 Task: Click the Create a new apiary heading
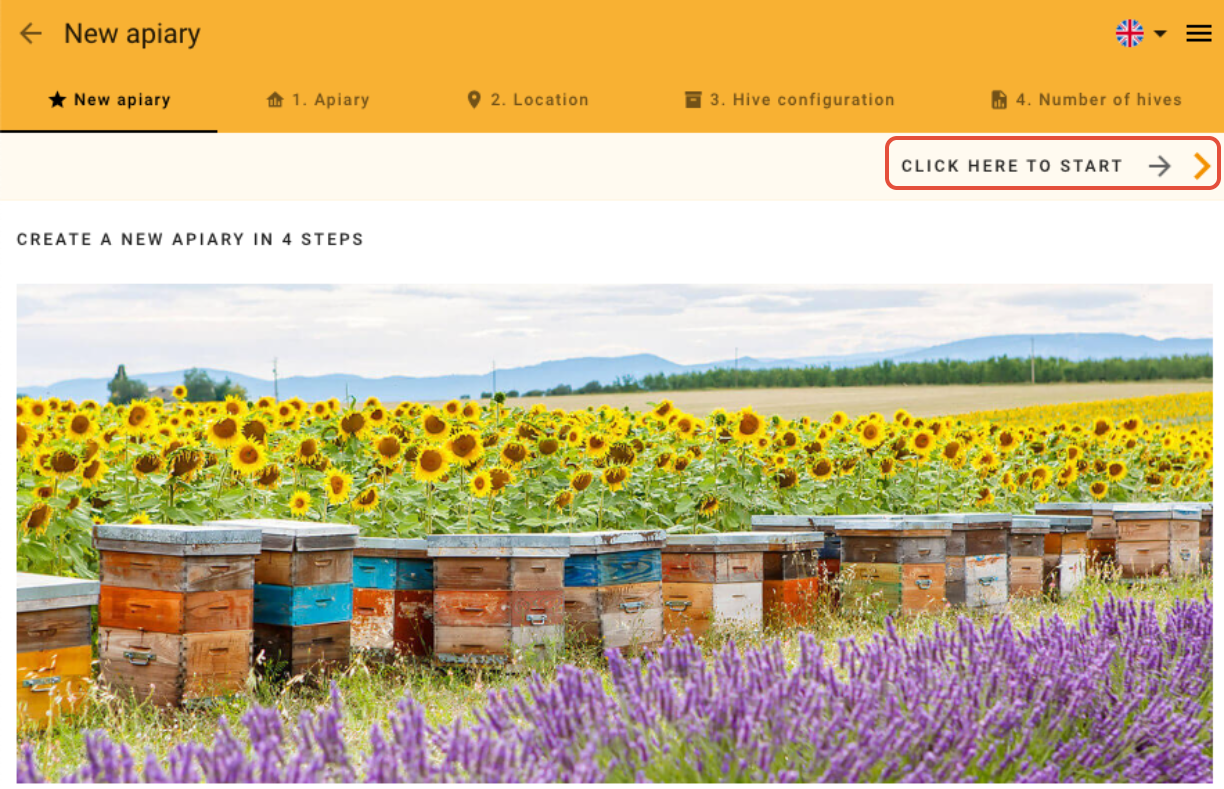click(190, 239)
